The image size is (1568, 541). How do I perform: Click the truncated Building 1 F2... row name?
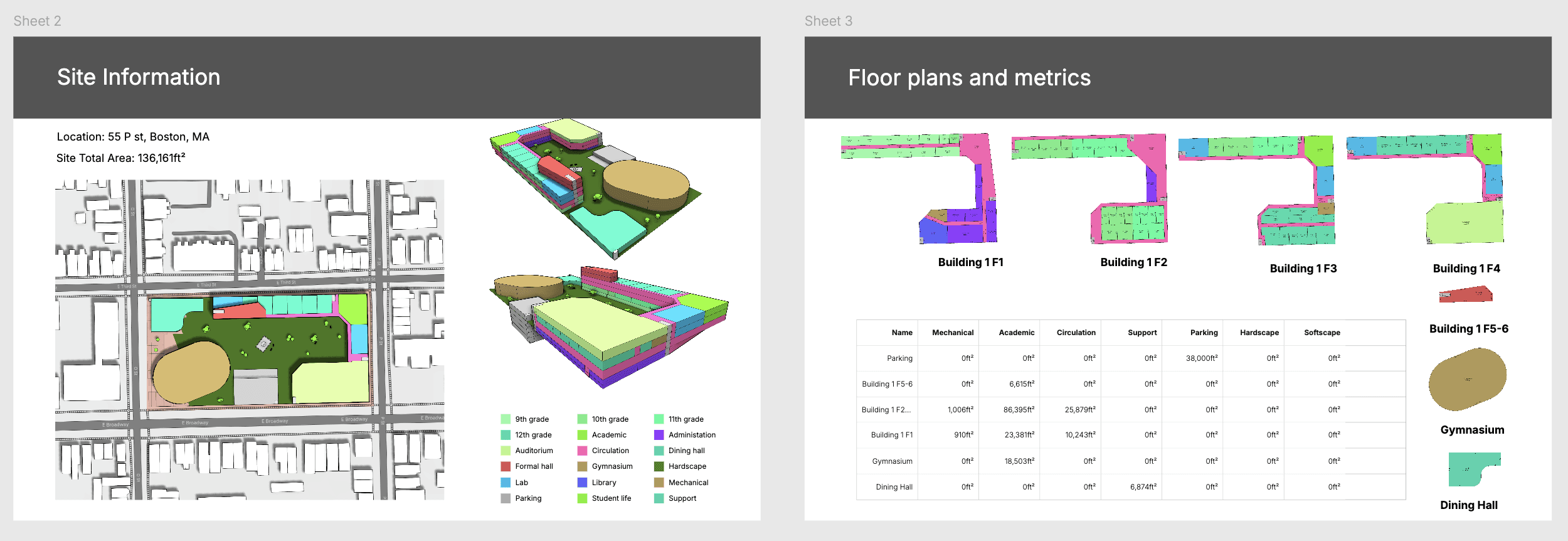point(886,410)
